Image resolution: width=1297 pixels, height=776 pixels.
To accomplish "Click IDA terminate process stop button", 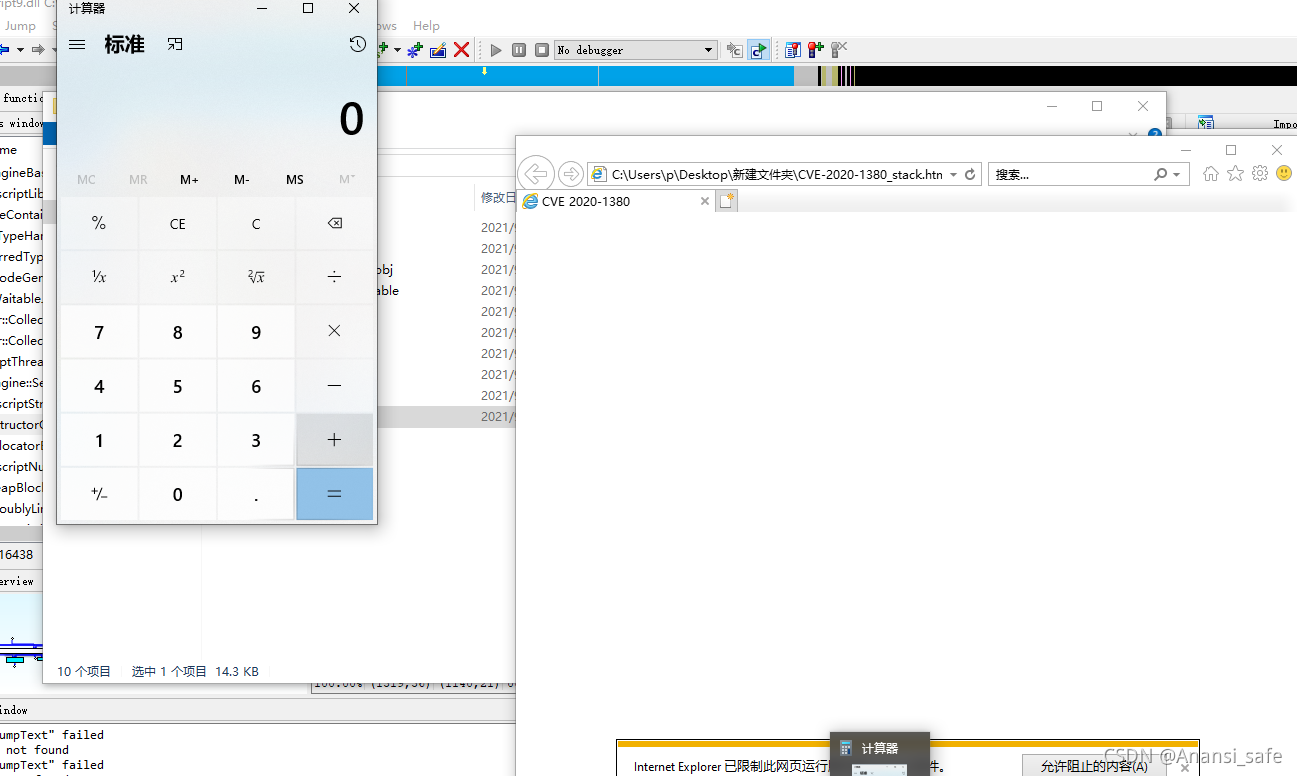I will 542,49.
